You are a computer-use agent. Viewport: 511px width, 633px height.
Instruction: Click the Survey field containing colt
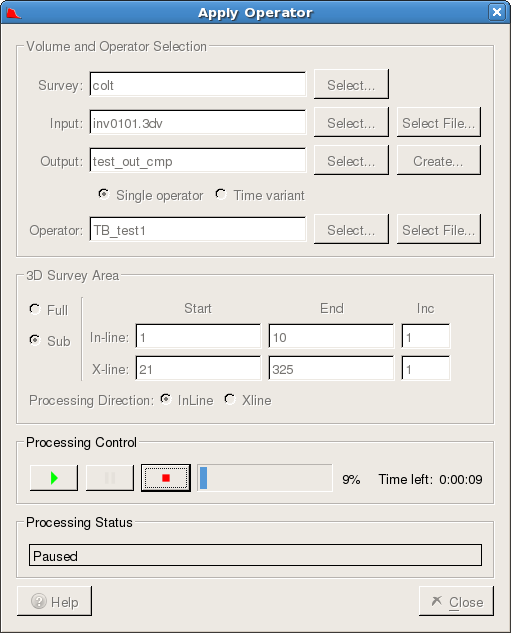[x=198, y=84]
